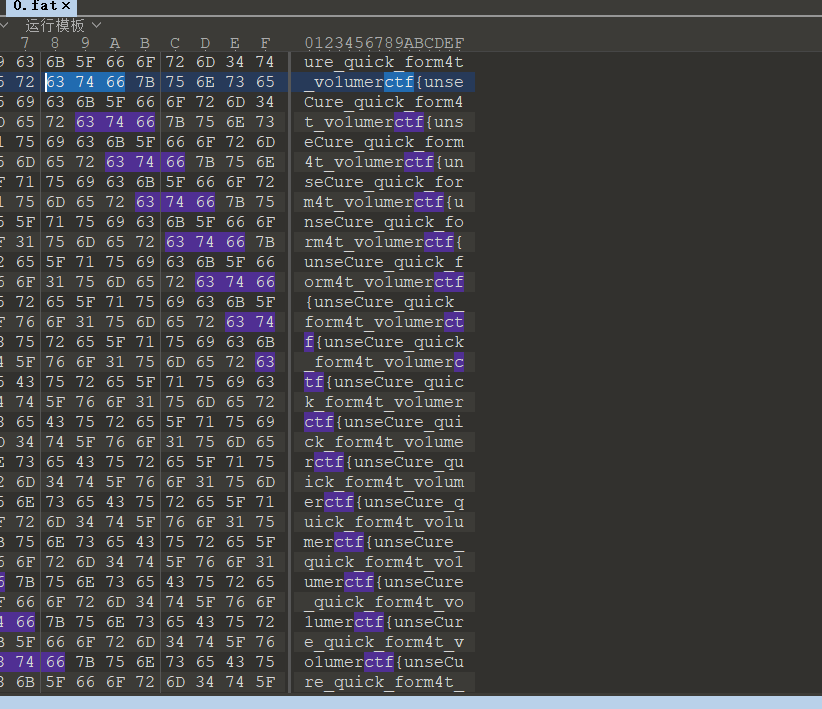Screen dimensions: 822x709
Task: Close the 0.fat tab
Action: 66,6
